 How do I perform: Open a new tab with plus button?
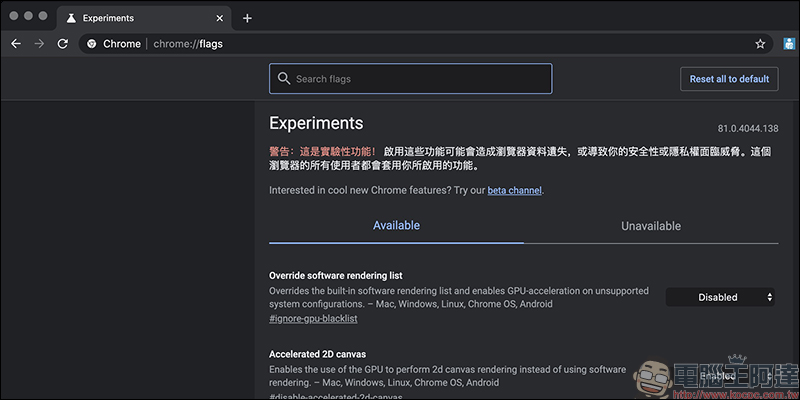[247, 18]
